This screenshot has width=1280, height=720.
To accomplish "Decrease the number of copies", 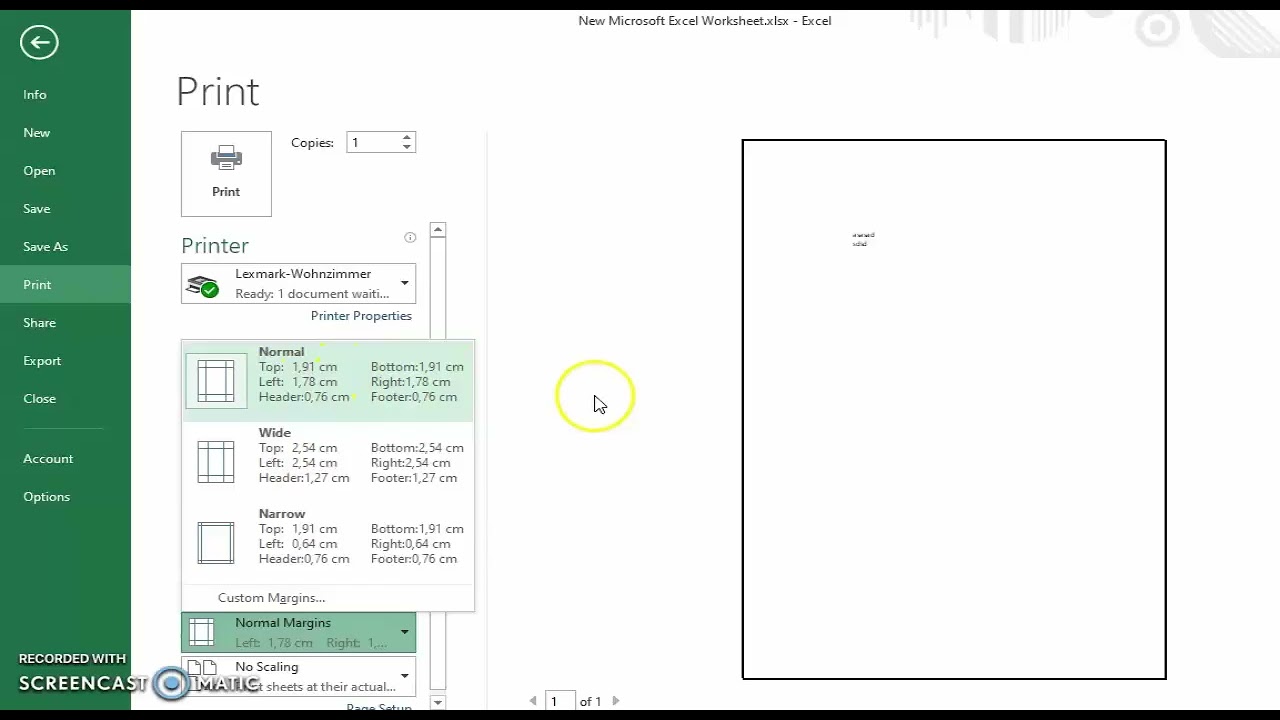I will (x=406, y=148).
